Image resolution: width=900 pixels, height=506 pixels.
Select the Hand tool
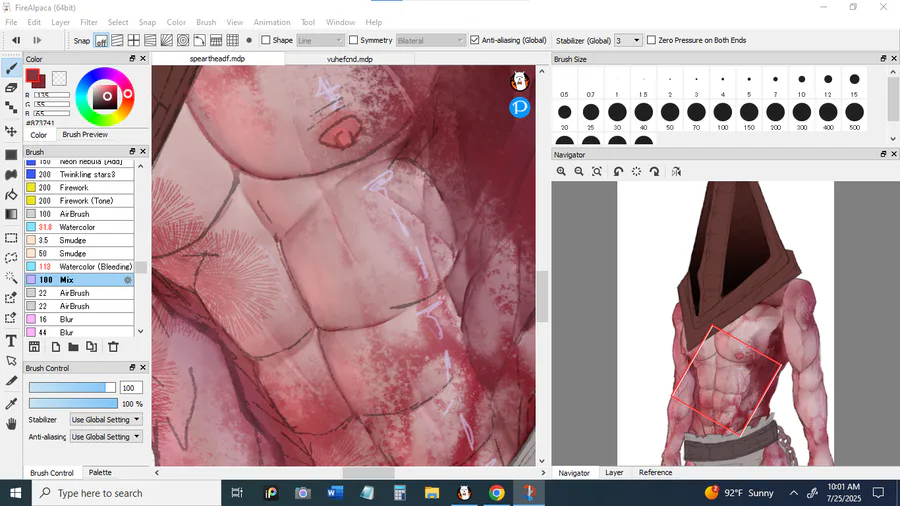pos(11,424)
